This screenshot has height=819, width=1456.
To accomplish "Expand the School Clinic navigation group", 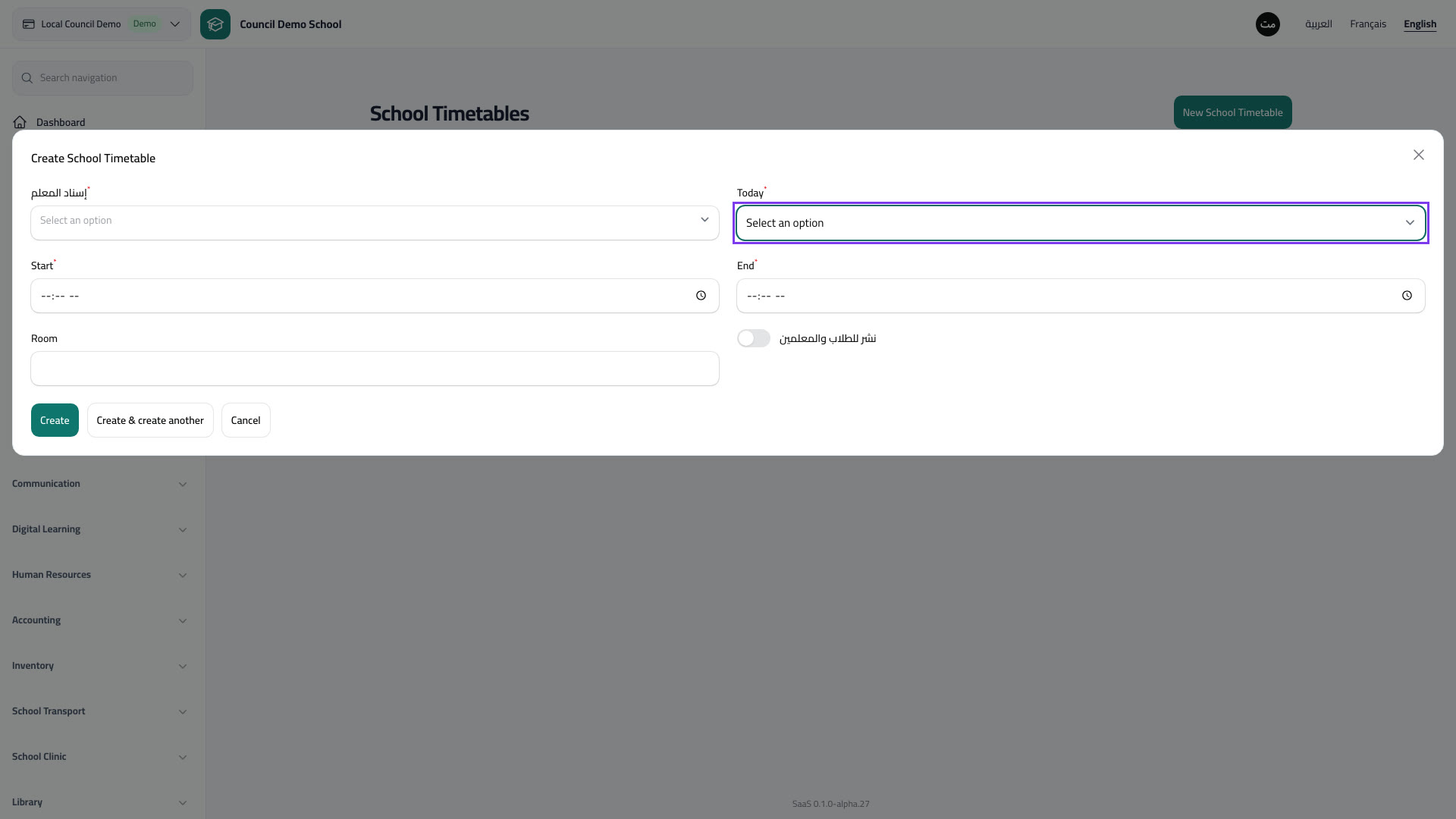I will 99,757.
